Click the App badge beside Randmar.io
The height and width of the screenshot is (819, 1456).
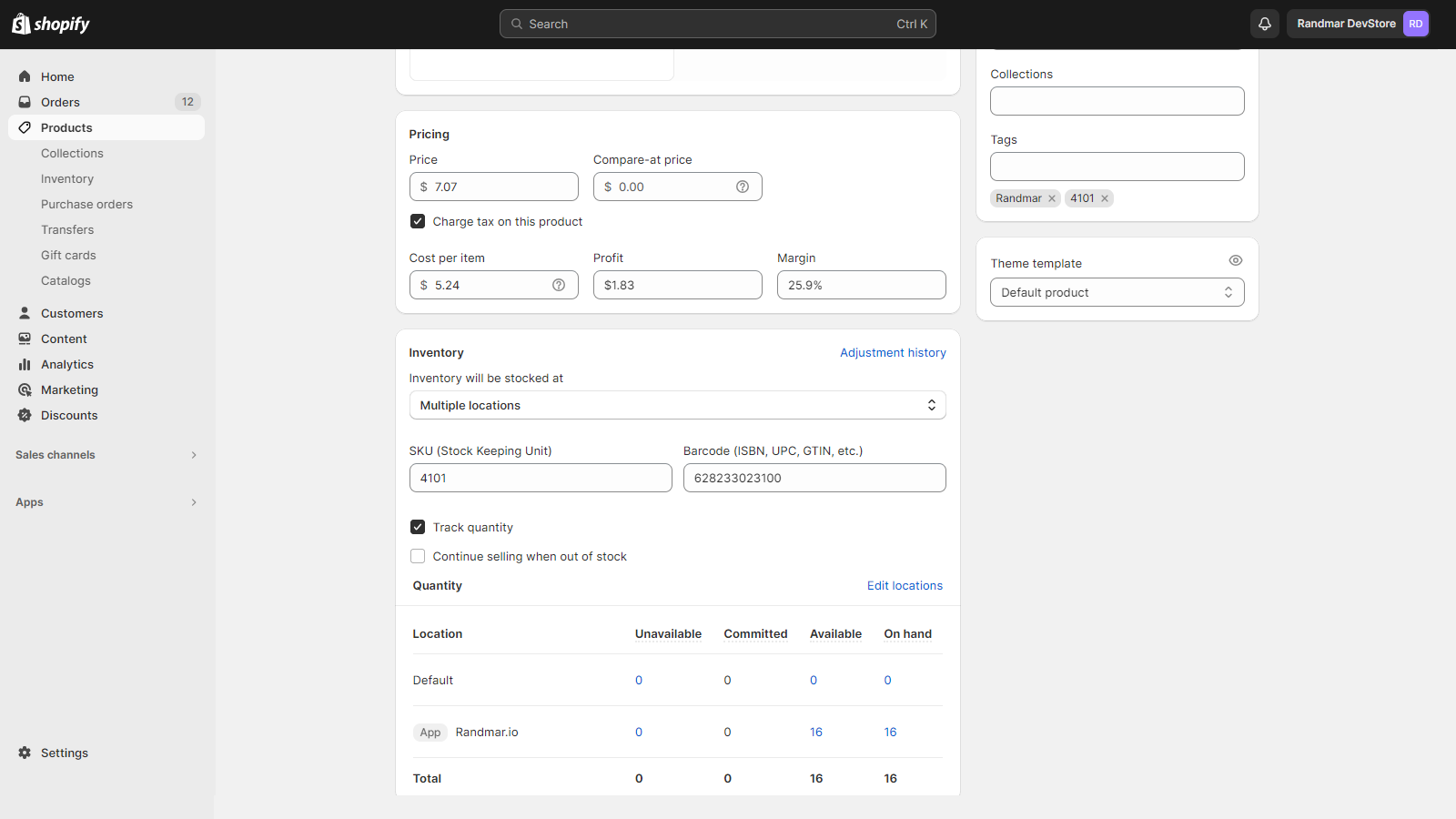(x=430, y=733)
